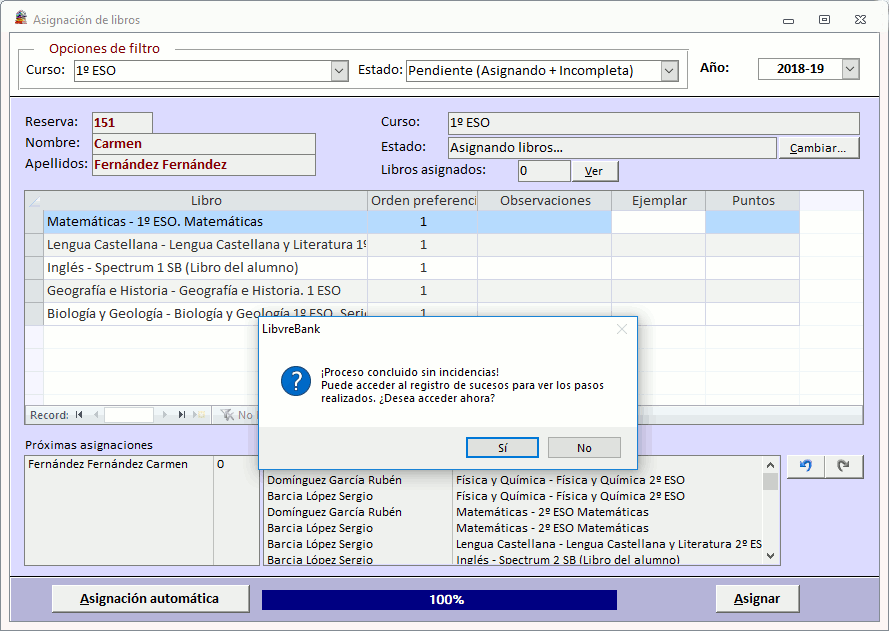Image resolution: width=889 pixels, height=631 pixels.
Task: Click the redo arrow icon
Action: coord(842,466)
